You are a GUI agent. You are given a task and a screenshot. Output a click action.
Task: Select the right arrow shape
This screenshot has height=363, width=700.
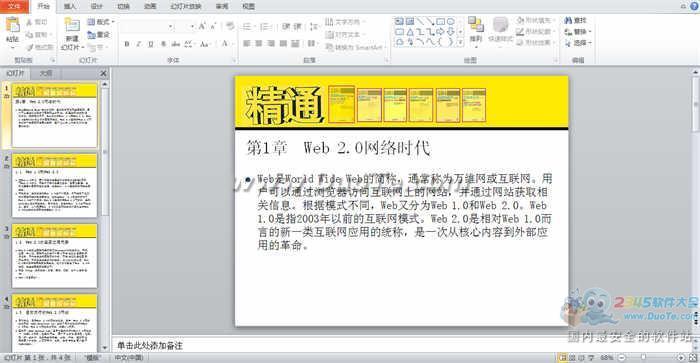441,32
